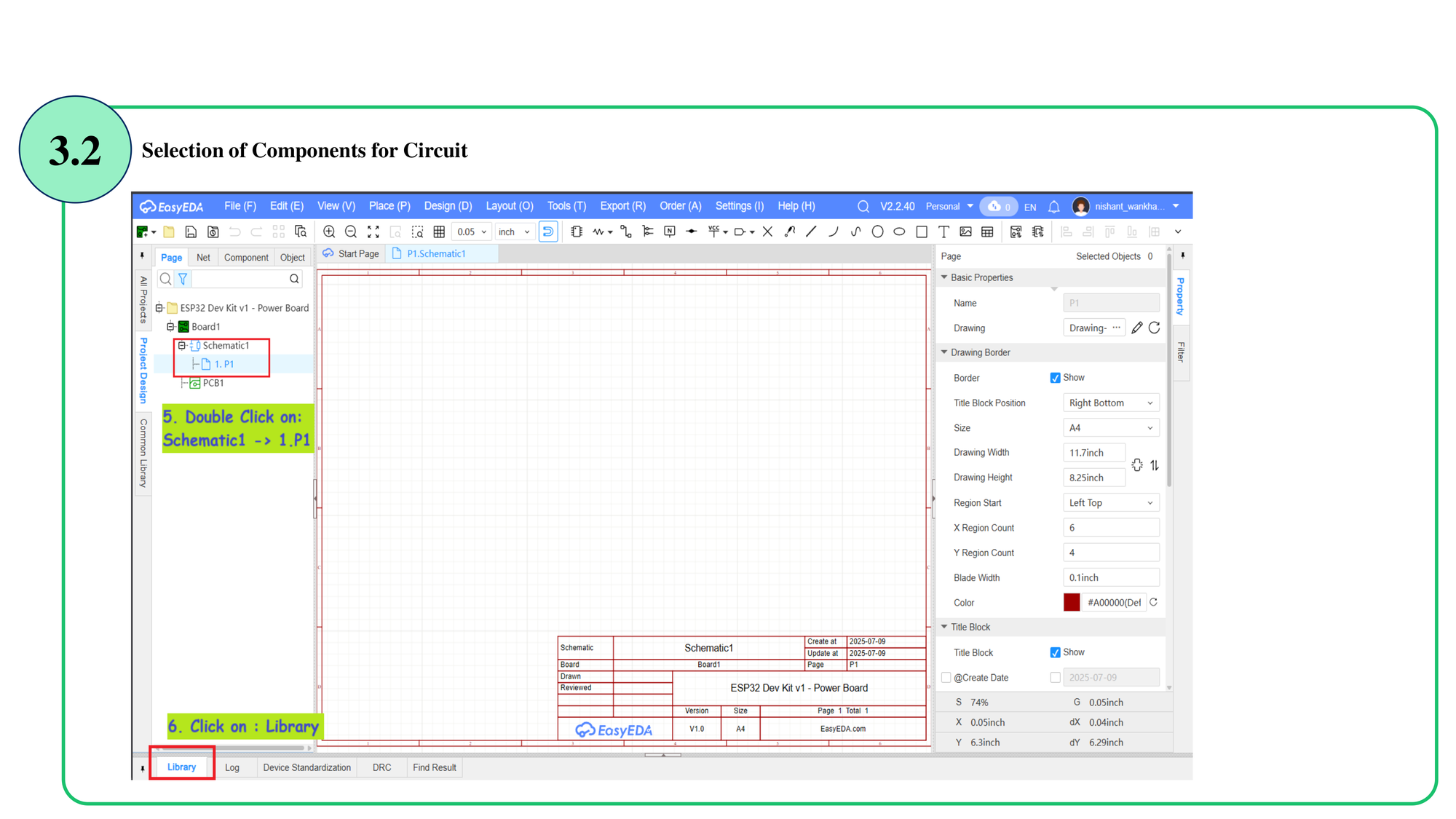The width and height of the screenshot is (1456, 819).
Task: Click the pencil edit icon next to Drawing
Action: 1137,328
